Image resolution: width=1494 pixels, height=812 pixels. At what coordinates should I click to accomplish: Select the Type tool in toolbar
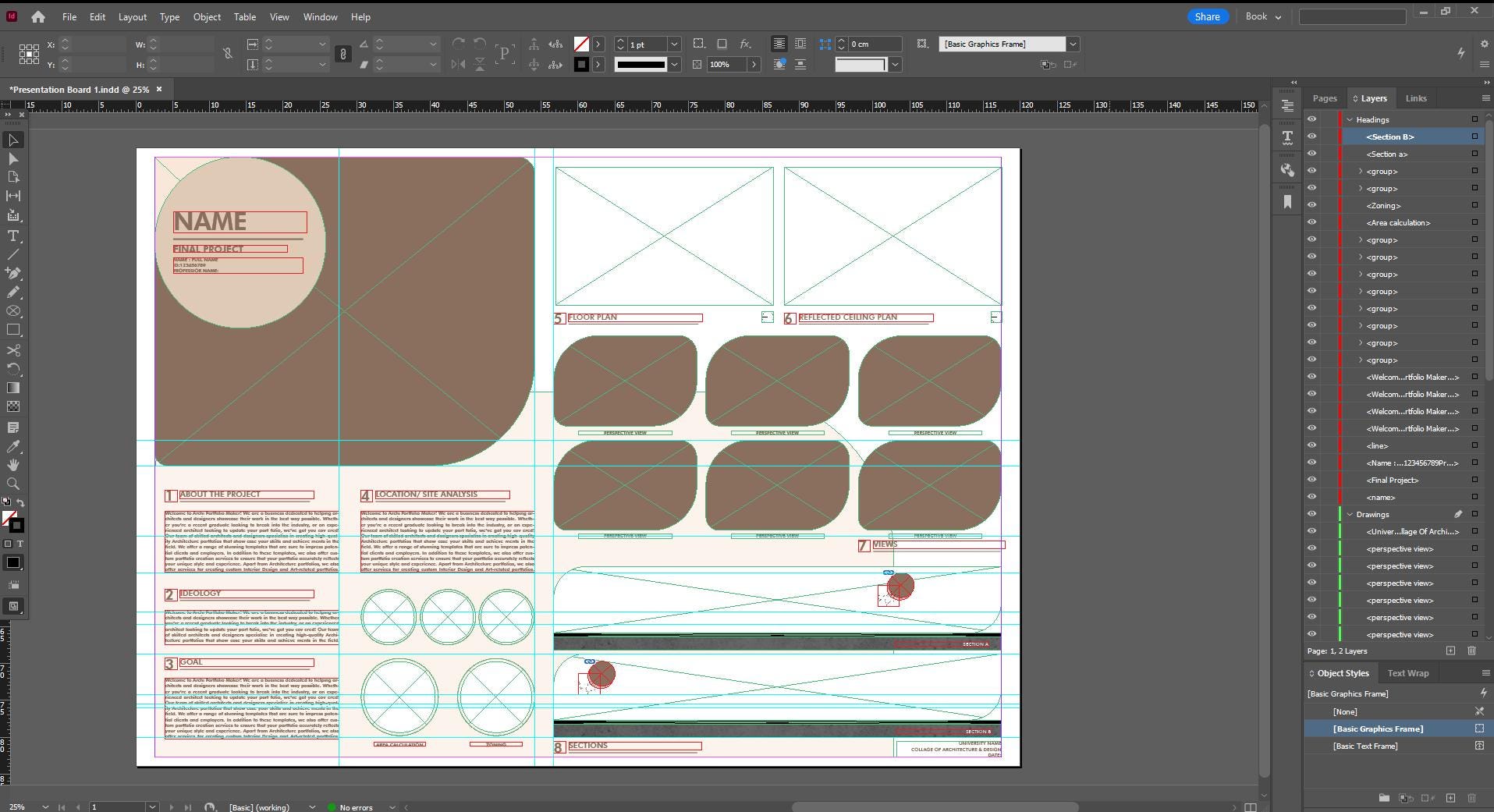tap(13, 236)
